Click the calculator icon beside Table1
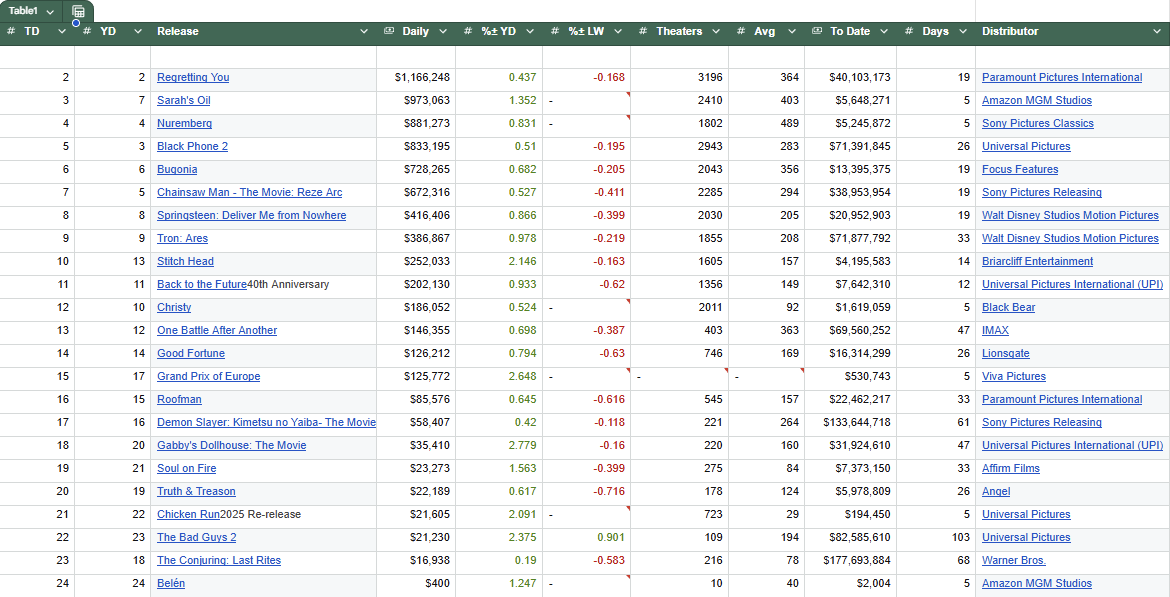This screenshot has height=597, width=1170. point(79,11)
